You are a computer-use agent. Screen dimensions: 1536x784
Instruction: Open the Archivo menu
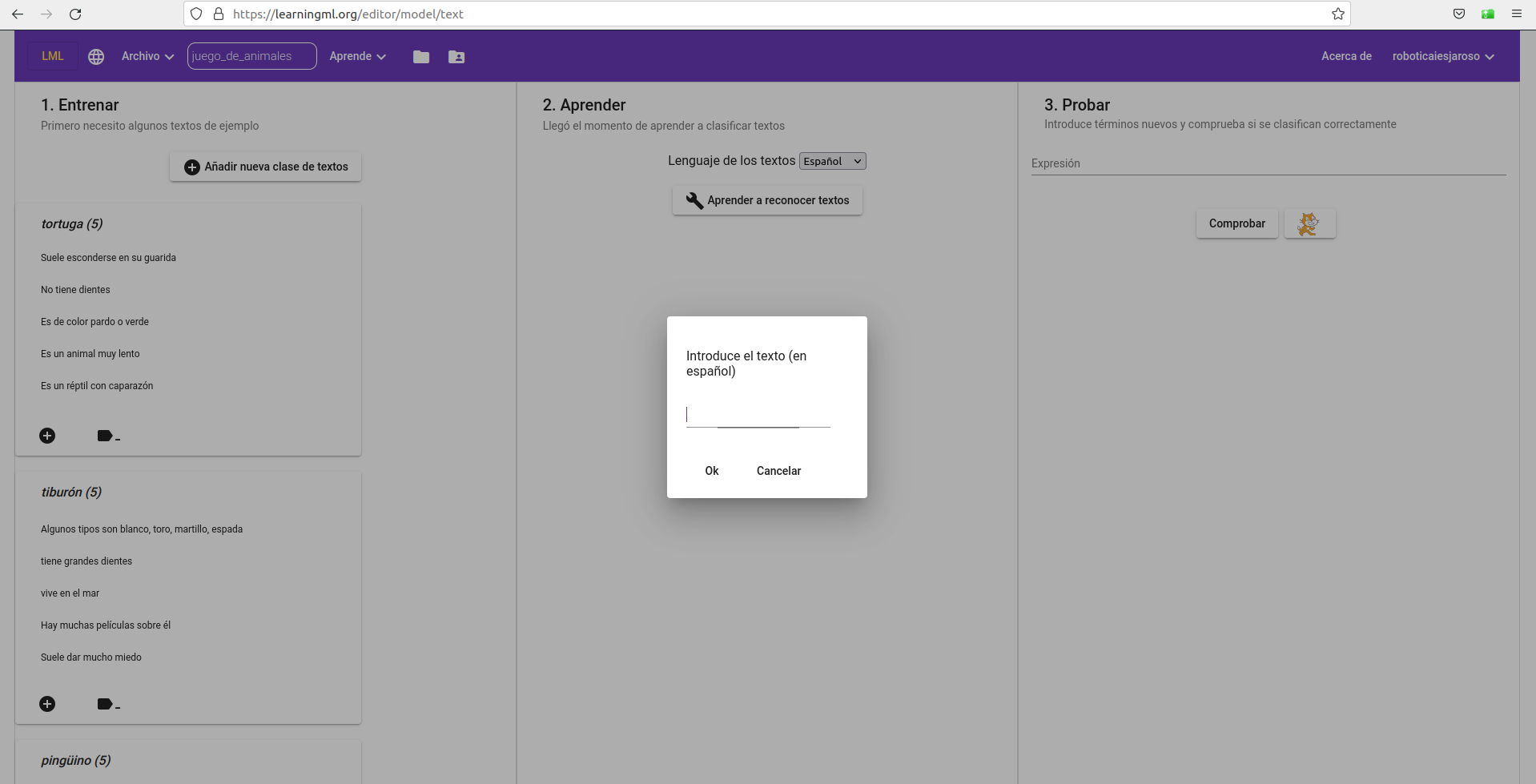[147, 56]
